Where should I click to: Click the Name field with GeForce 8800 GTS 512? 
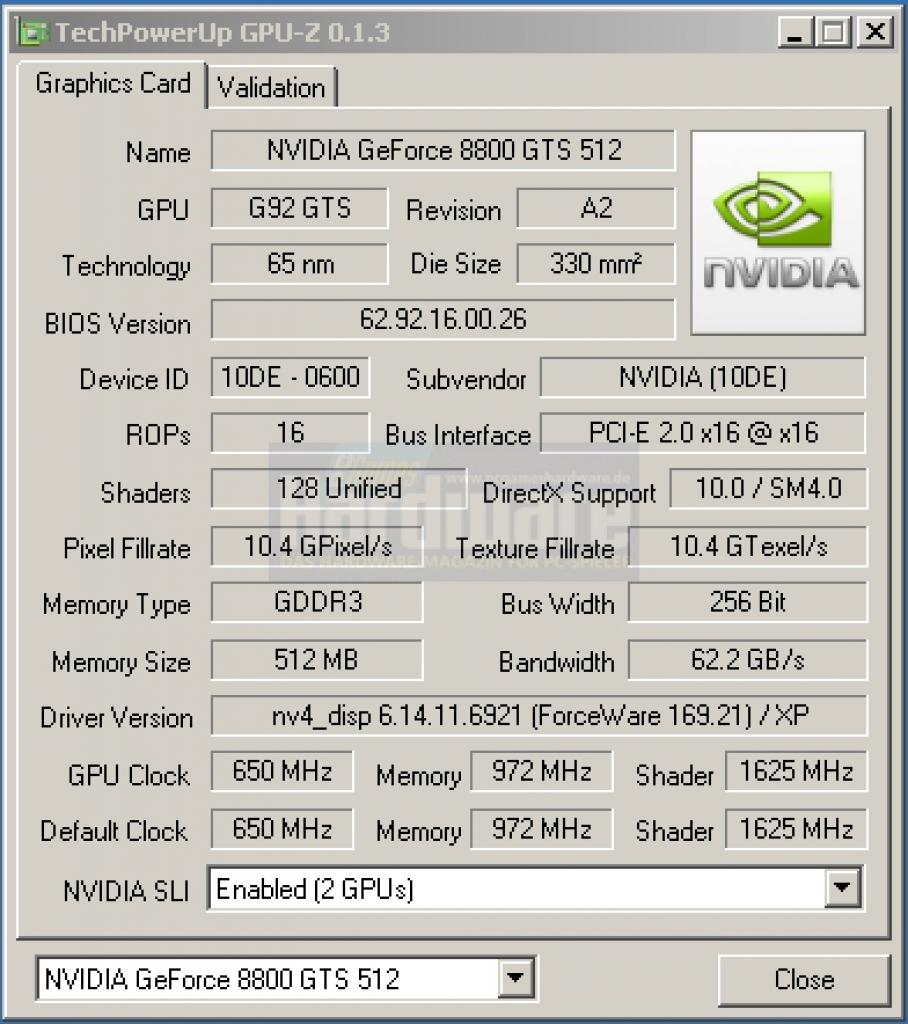pos(443,151)
